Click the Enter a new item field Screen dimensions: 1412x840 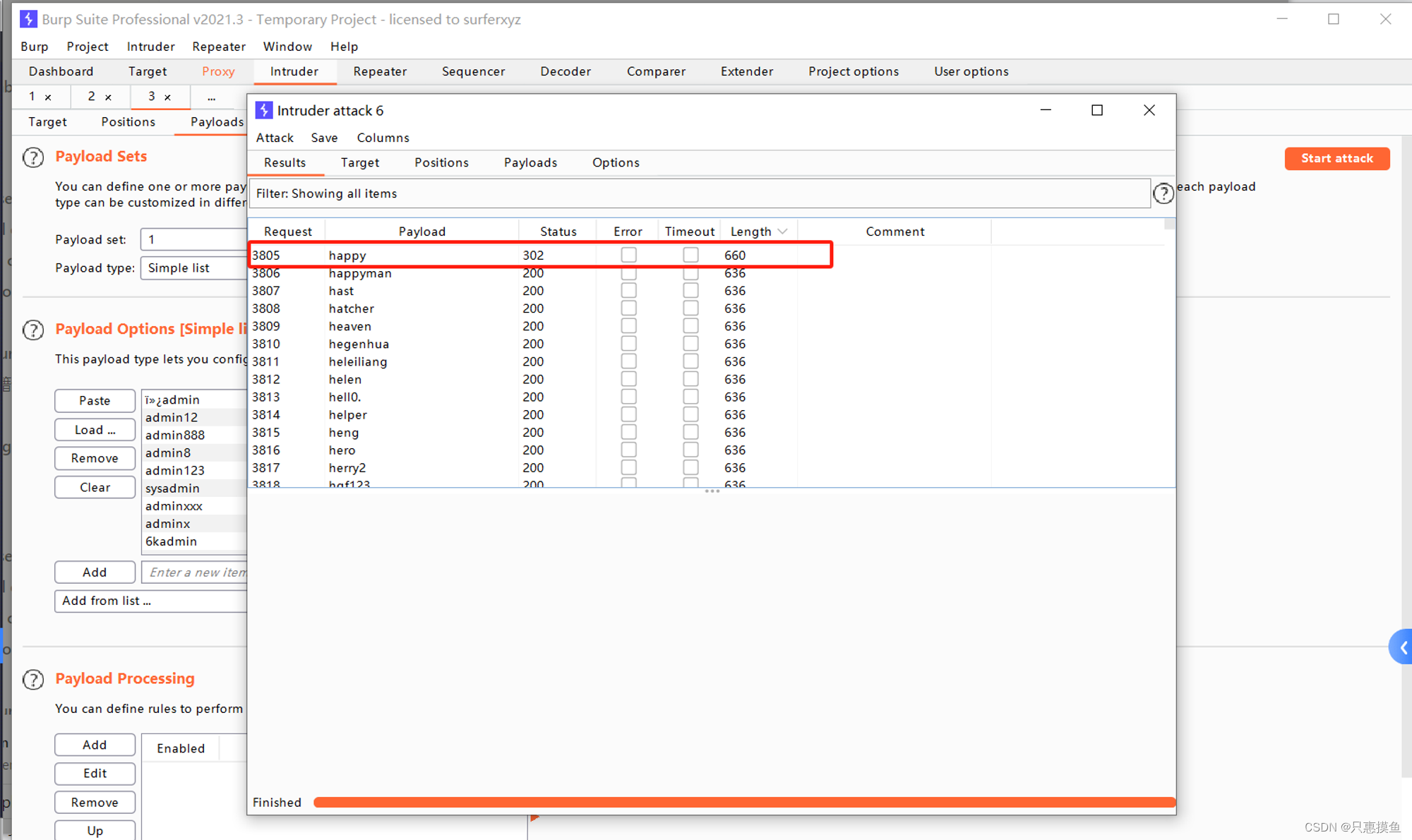pyautogui.click(x=194, y=572)
